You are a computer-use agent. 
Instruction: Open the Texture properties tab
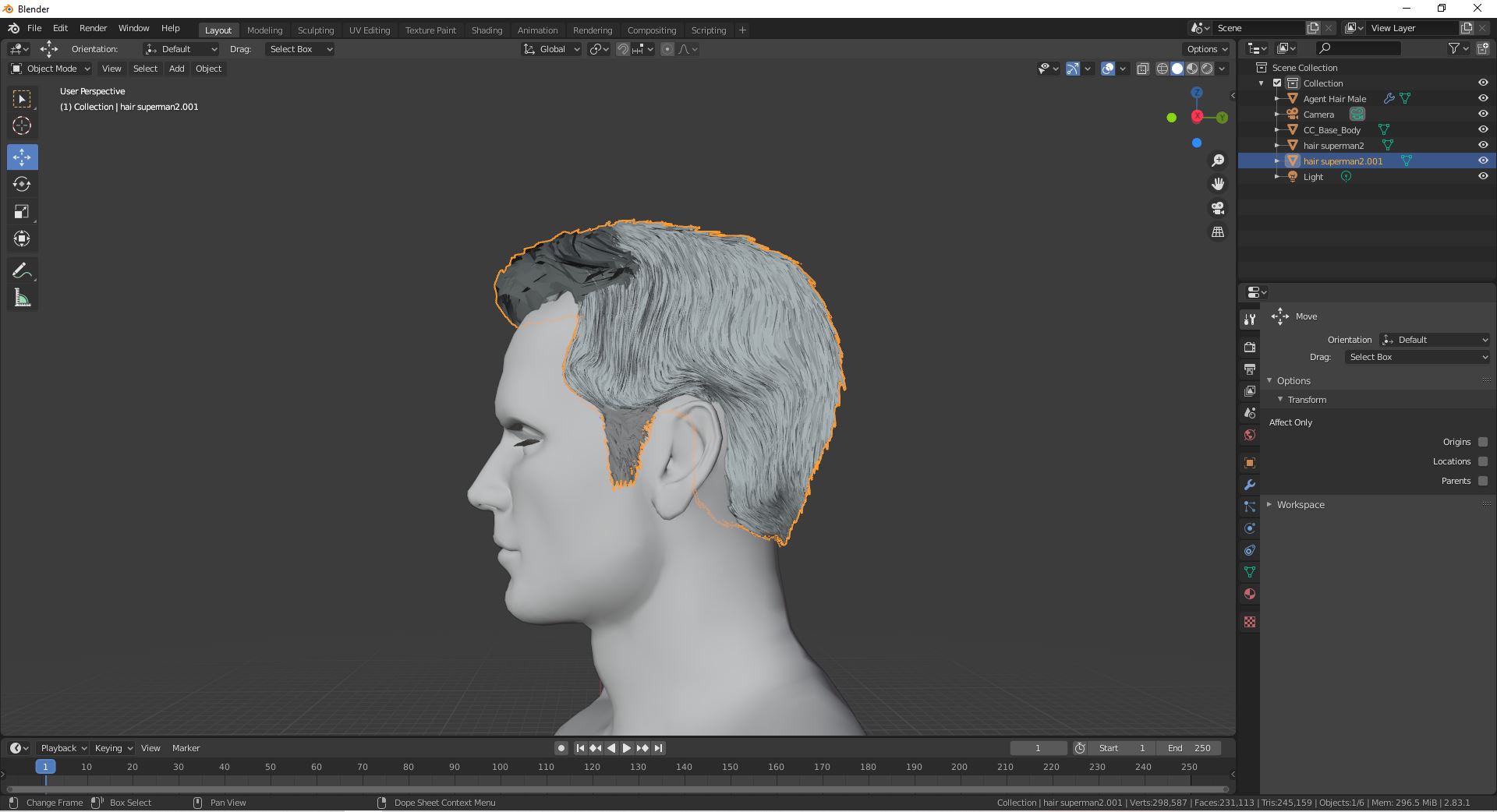point(1250,622)
